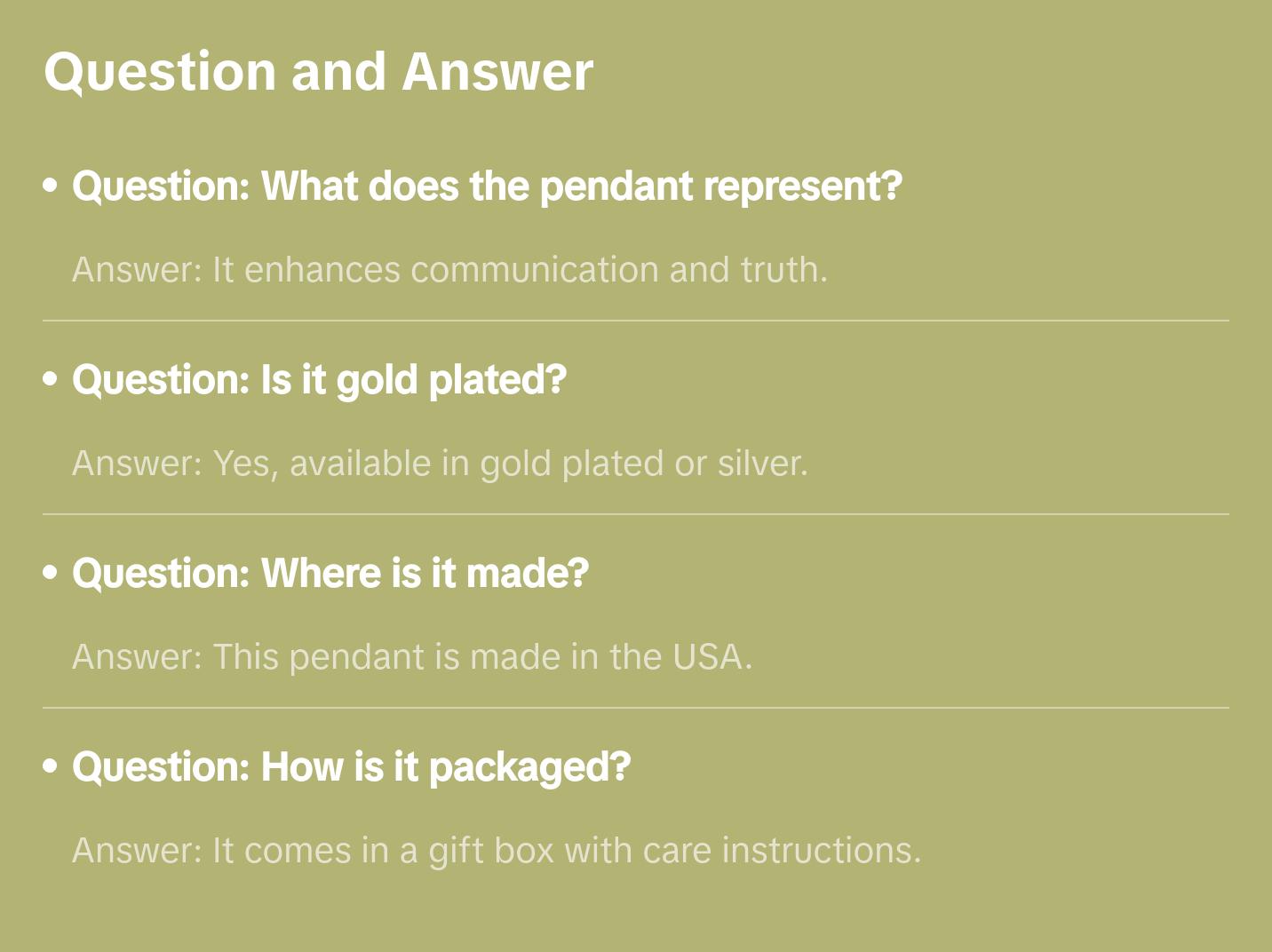Select 'What does the pendant represent?' question
The image size is (1272, 952).
tap(487, 186)
